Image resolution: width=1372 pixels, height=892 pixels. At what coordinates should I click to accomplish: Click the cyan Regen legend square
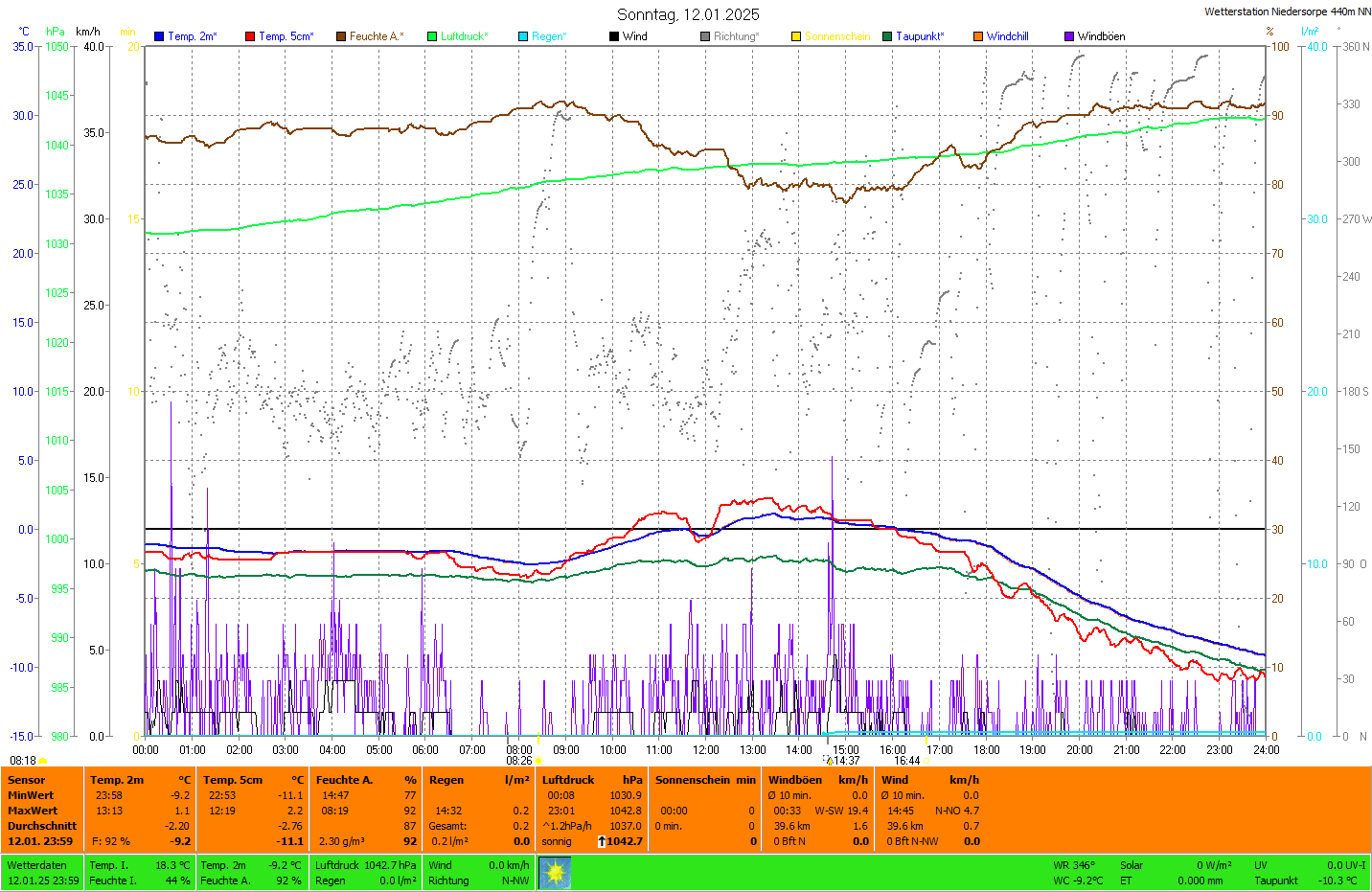(x=523, y=36)
